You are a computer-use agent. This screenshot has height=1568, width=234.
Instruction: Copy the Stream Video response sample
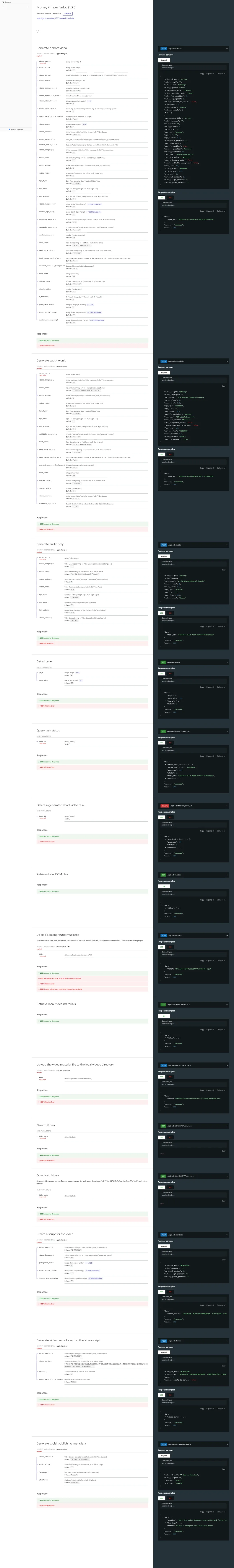[224, 1151]
